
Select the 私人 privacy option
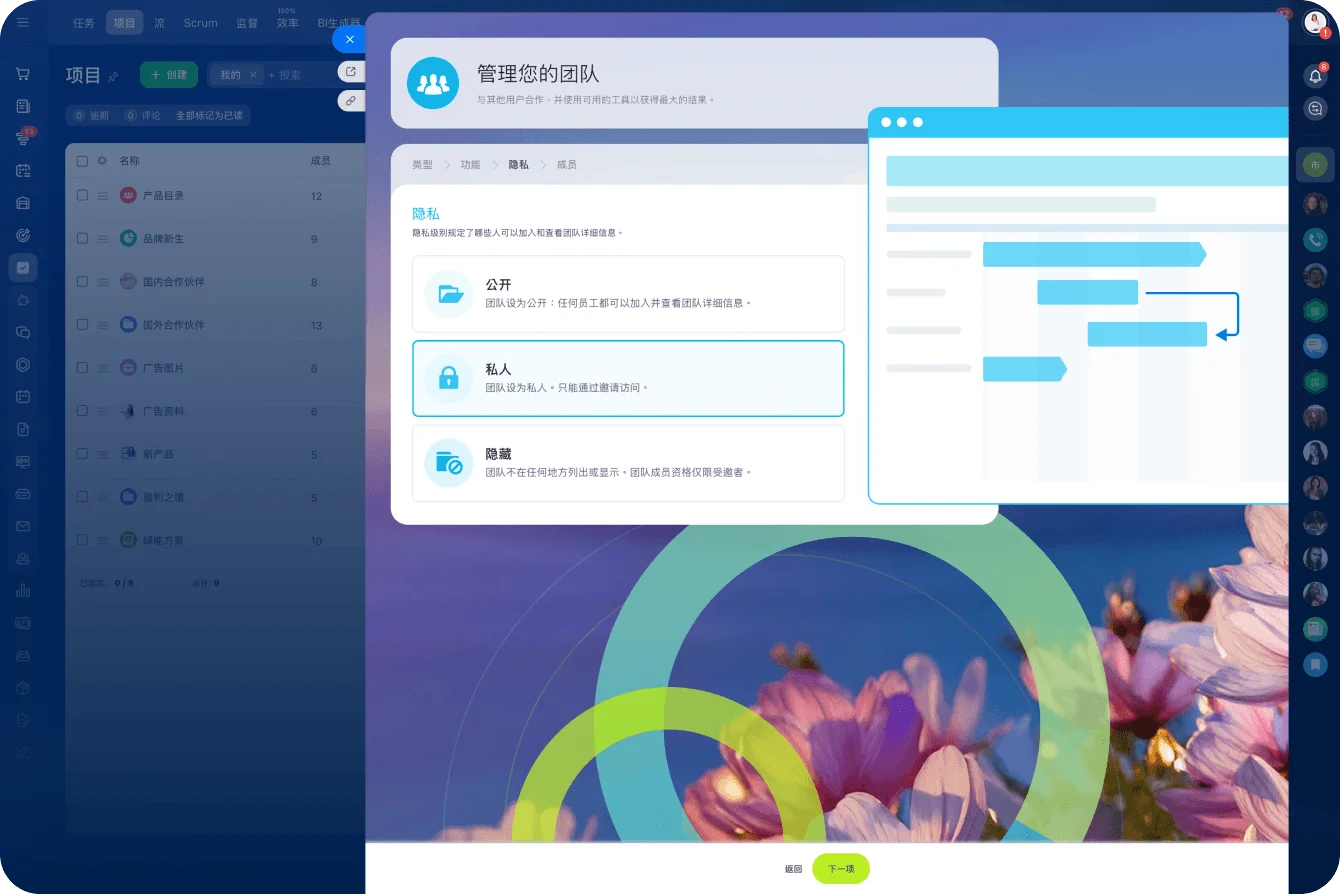[628, 378]
